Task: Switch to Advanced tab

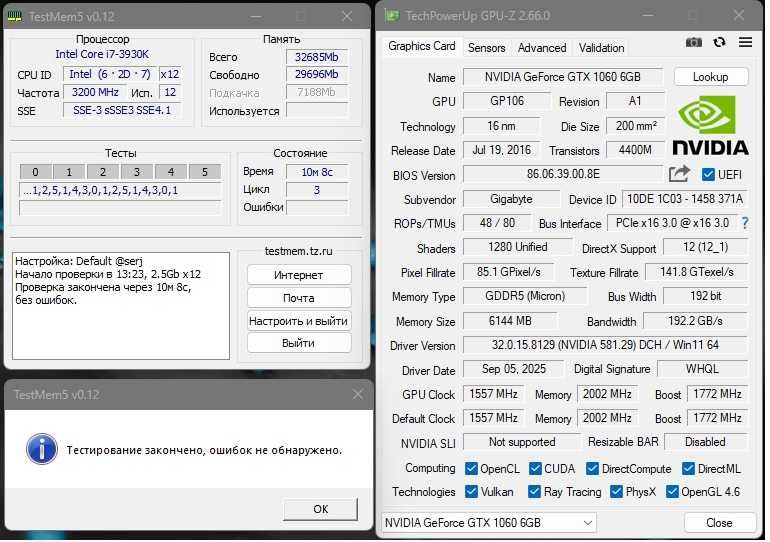Action: tap(542, 48)
